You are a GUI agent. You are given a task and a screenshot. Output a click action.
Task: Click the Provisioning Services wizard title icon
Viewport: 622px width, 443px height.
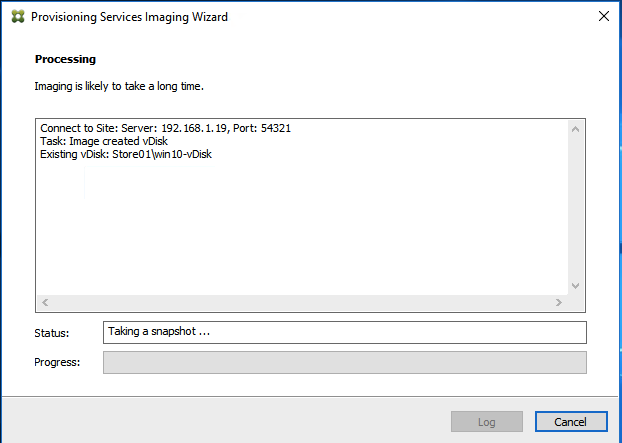pyautogui.click(x=18, y=17)
